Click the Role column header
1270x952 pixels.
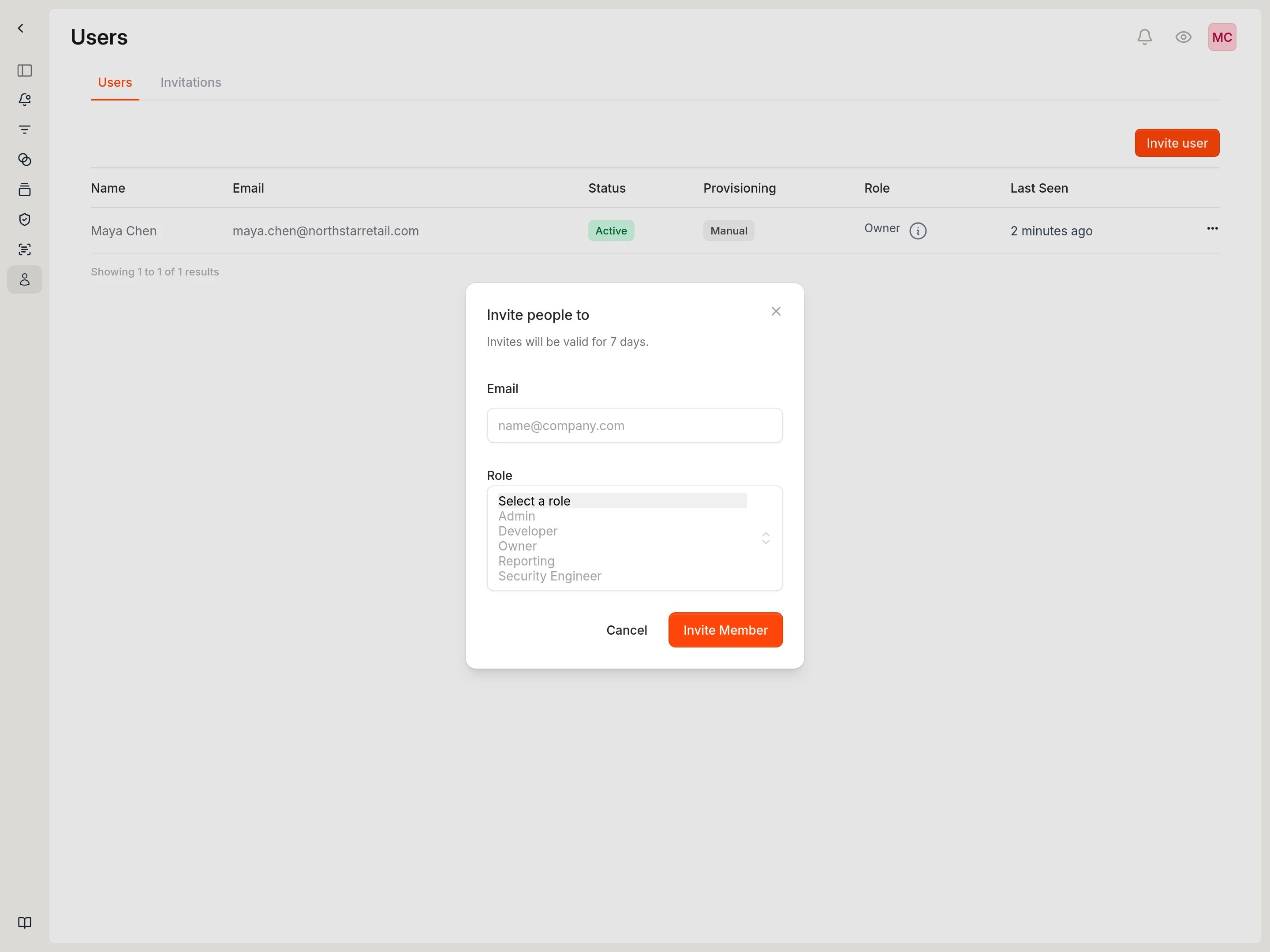(x=877, y=188)
